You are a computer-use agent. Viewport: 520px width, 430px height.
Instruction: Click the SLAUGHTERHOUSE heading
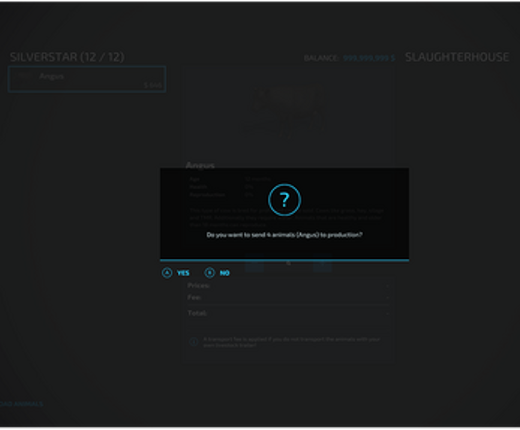(457, 57)
